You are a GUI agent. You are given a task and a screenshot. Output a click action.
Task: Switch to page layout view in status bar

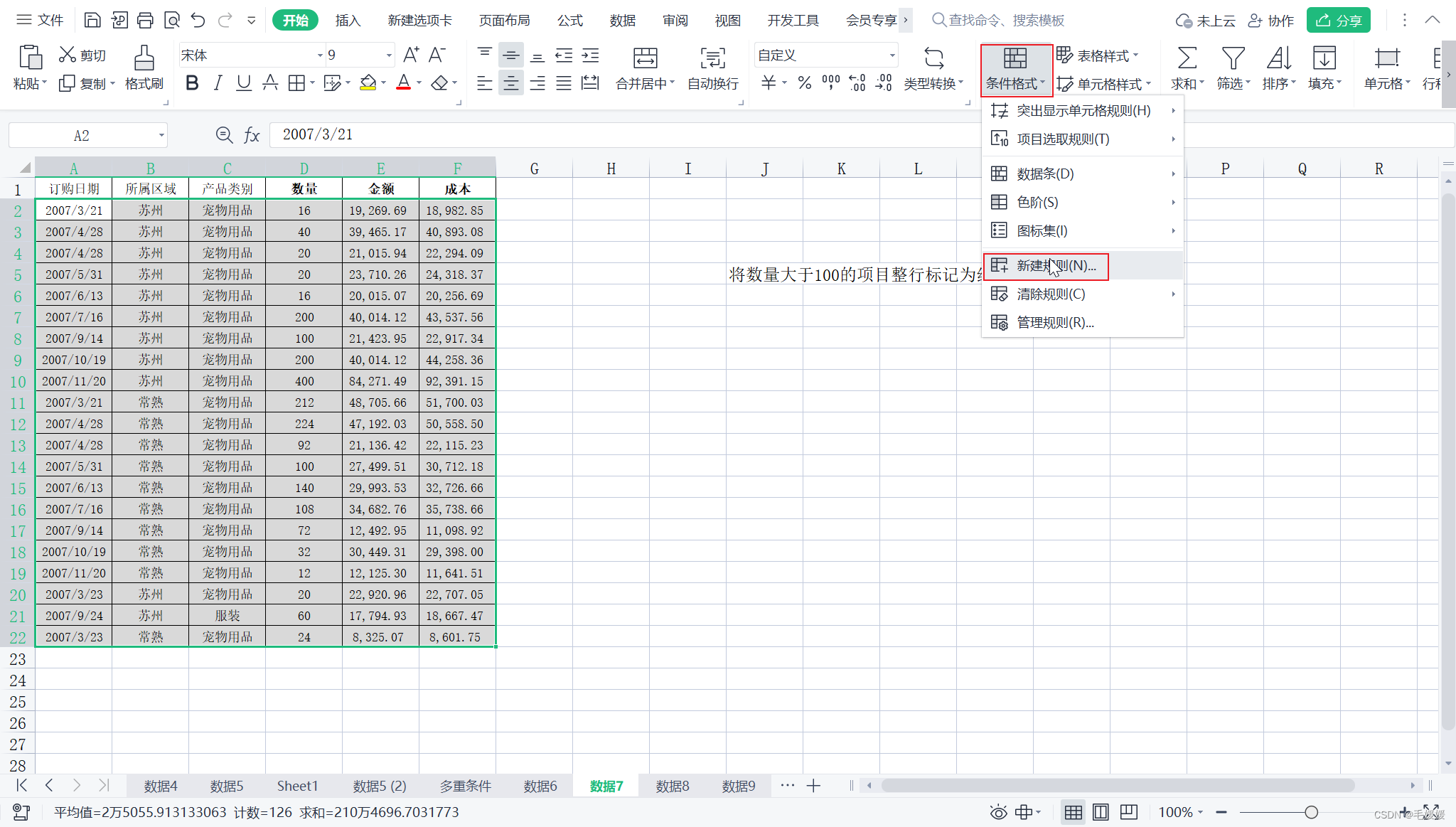click(1101, 812)
